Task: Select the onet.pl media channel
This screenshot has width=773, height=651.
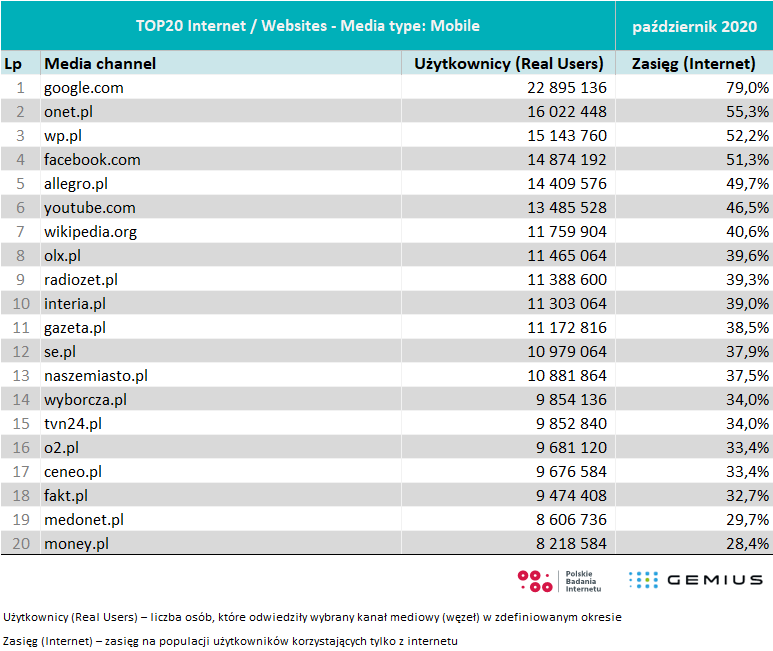Action: tap(68, 112)
